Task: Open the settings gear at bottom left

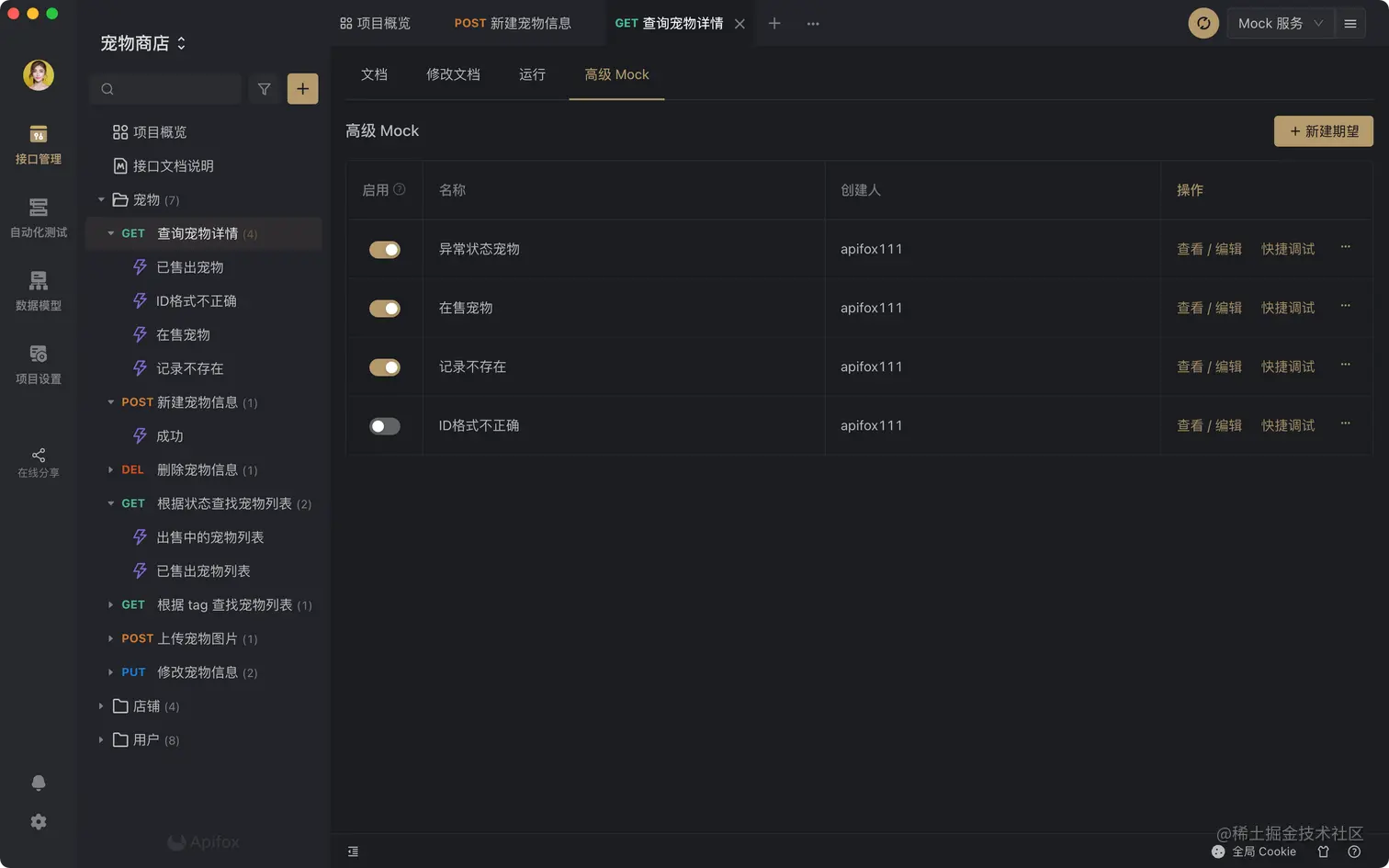Action: (38, 821)
